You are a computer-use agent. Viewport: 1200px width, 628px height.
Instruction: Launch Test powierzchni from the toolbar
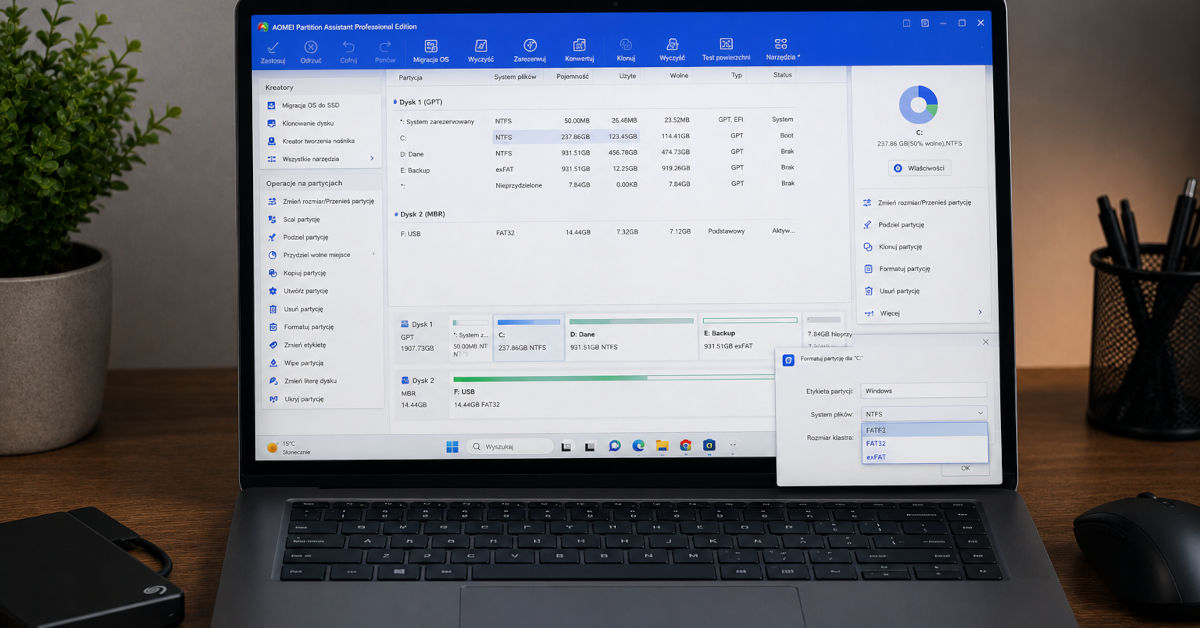click(726, 51)
